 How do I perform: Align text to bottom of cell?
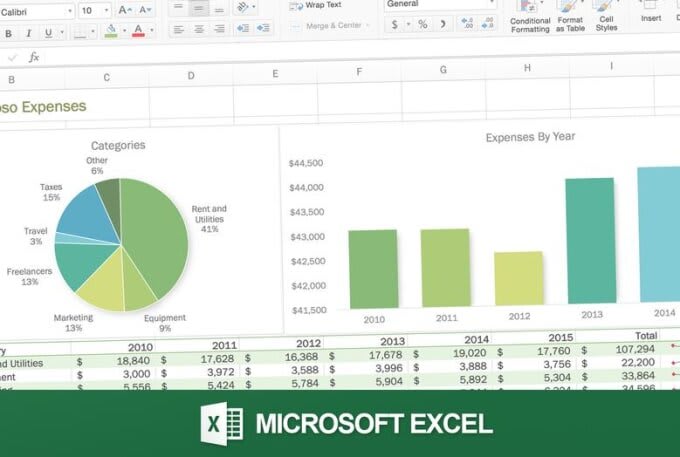(x=219, y=9)
